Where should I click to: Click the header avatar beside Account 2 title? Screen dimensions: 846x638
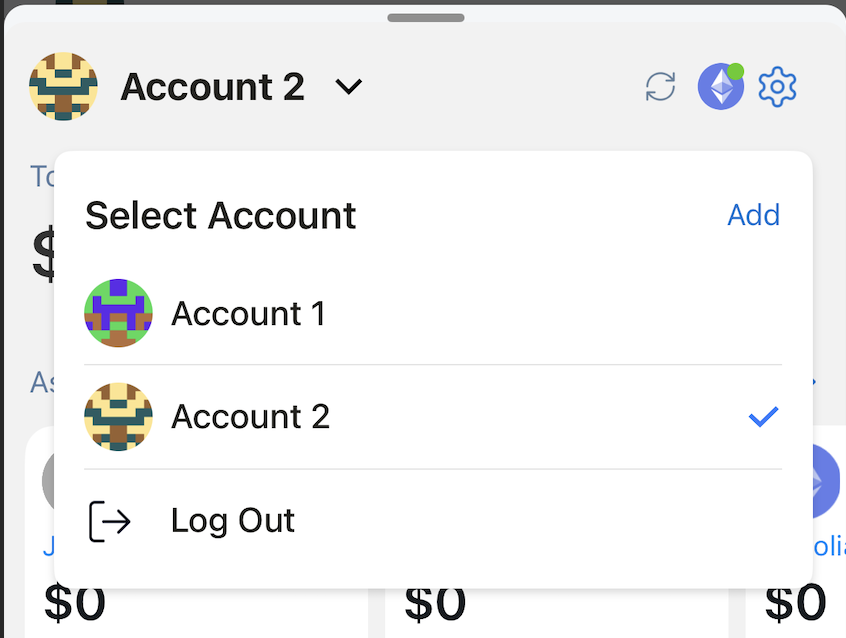tap(63, 87)
